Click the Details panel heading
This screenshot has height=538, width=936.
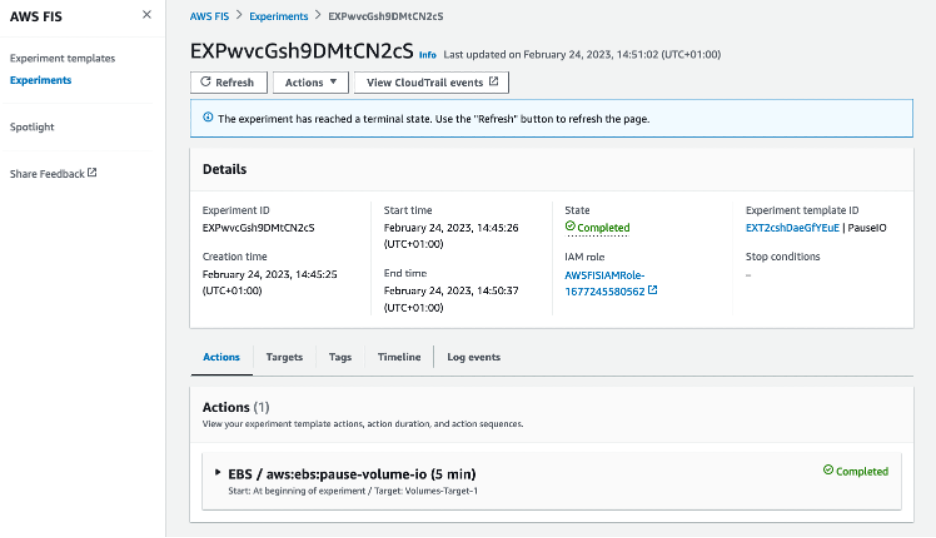pos(224,169)
